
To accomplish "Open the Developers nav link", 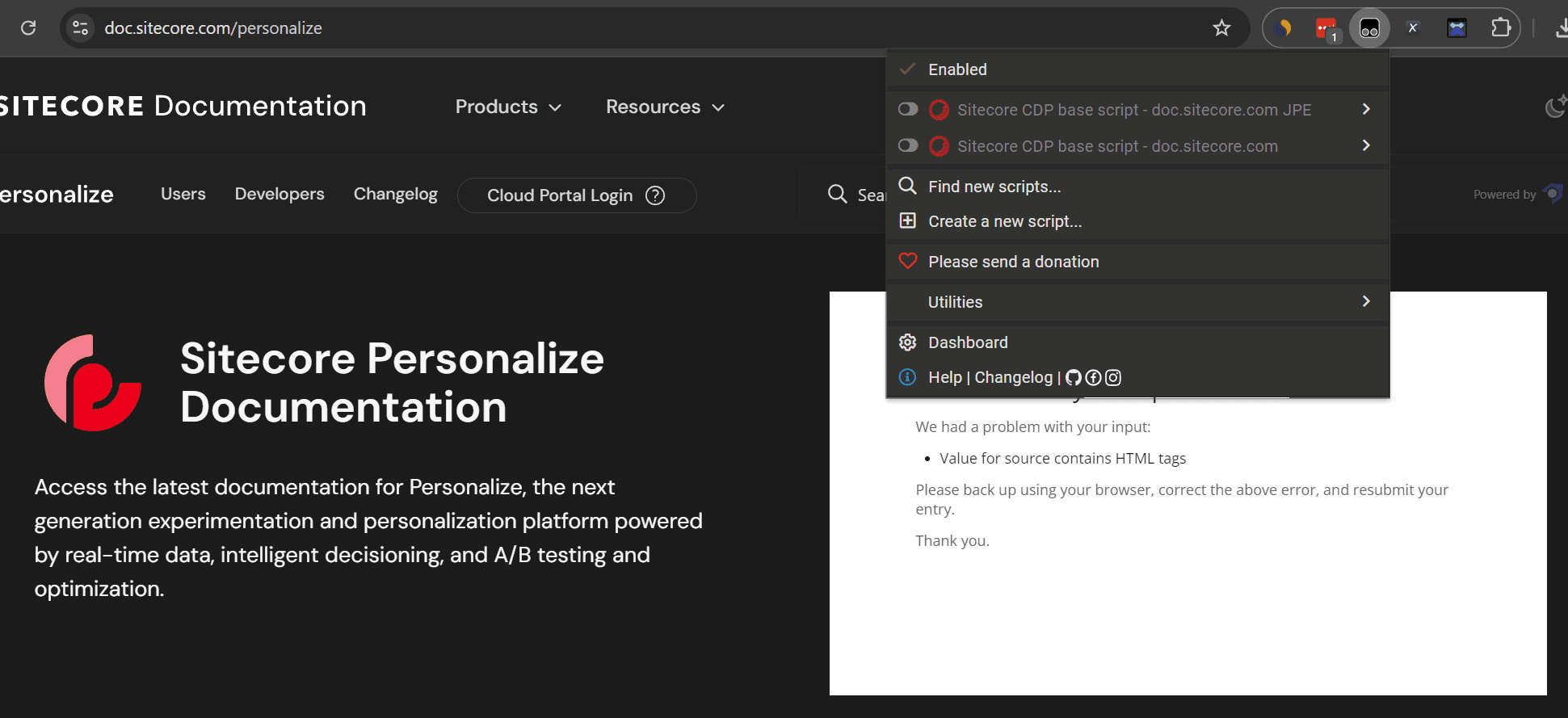I will tap(280, 194).
